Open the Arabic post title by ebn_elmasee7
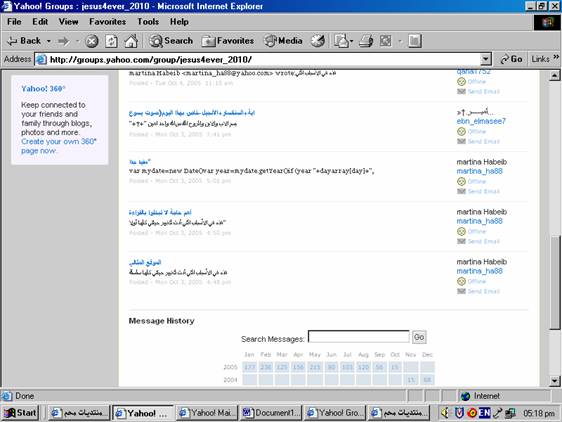The width and height of the screenshot is (562, 422). pos(192,113)
